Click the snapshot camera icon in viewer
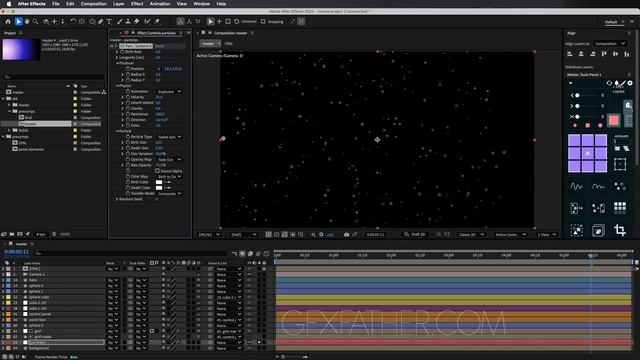The width and height of the screenshot is (640, 360). coord(346,234)
